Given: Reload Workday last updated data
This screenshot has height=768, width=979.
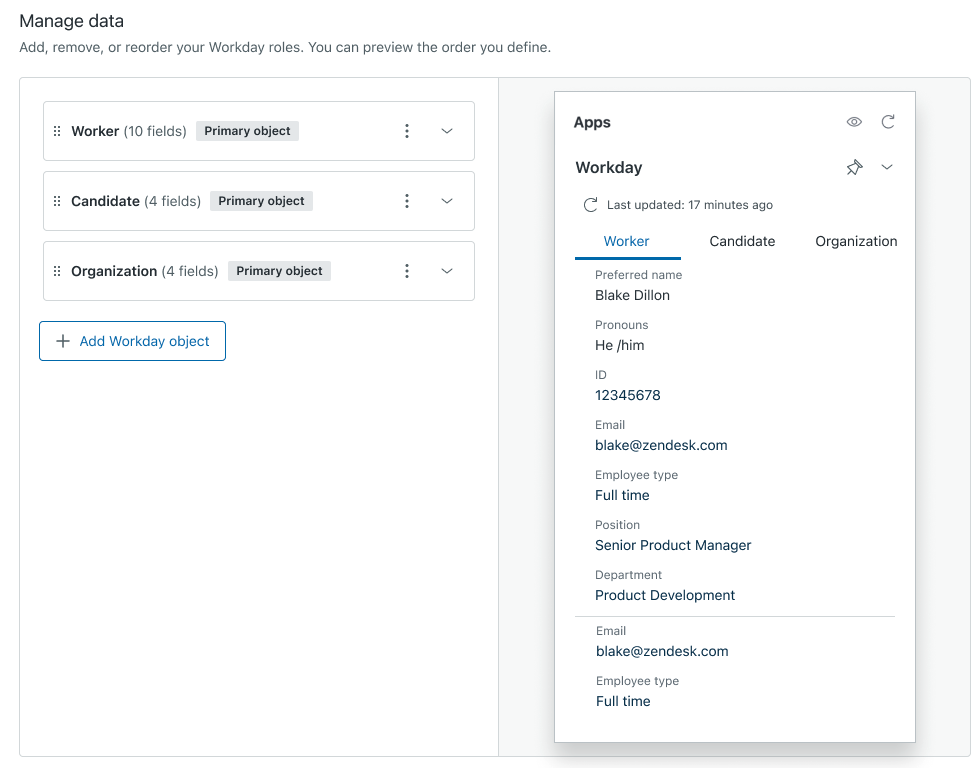Looking at the screenshot, I should [x=590, y=205].
